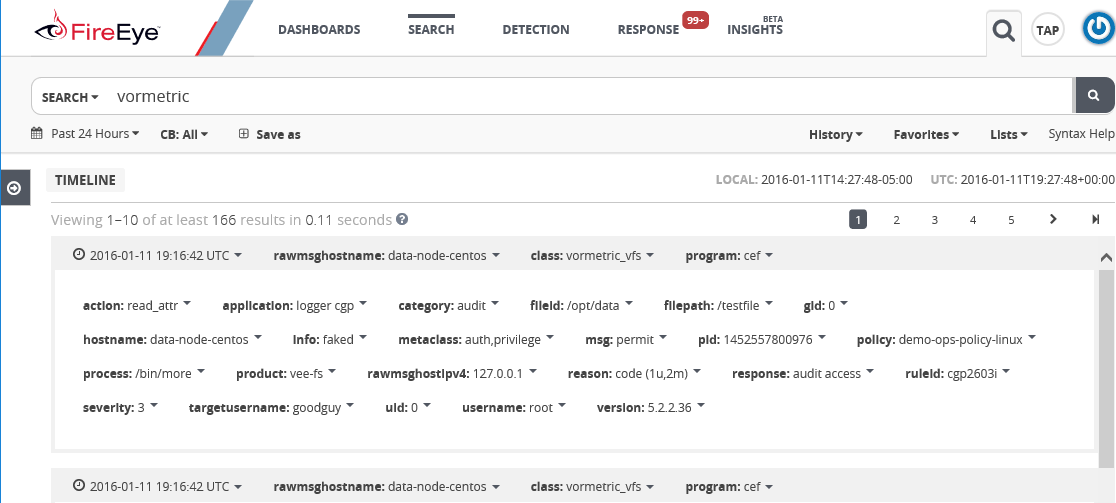Click the 99+ notification badge
This screenshot has width=1116, height=503.
[695, 20]
